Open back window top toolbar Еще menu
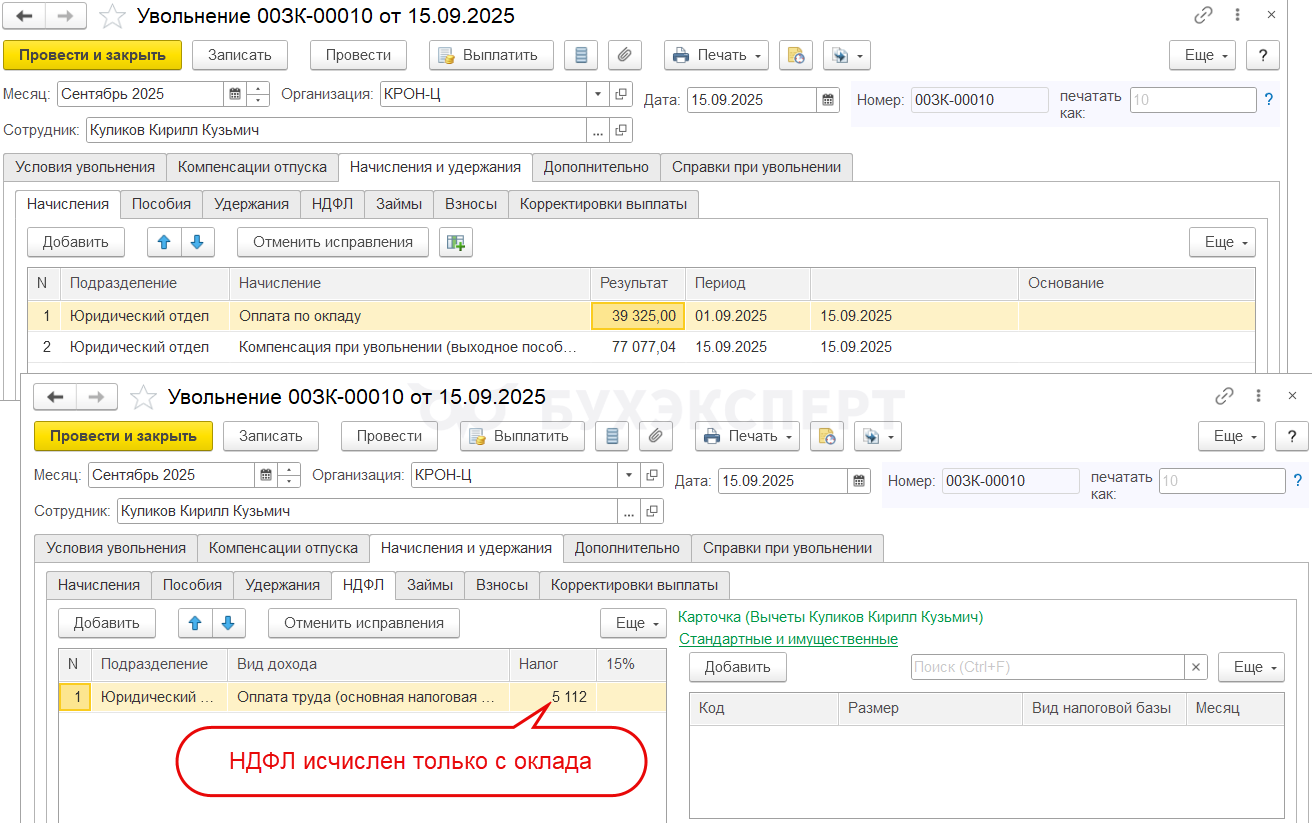Image resolution: width=1312 pixels, height=823 pixels. point(1203,55)
